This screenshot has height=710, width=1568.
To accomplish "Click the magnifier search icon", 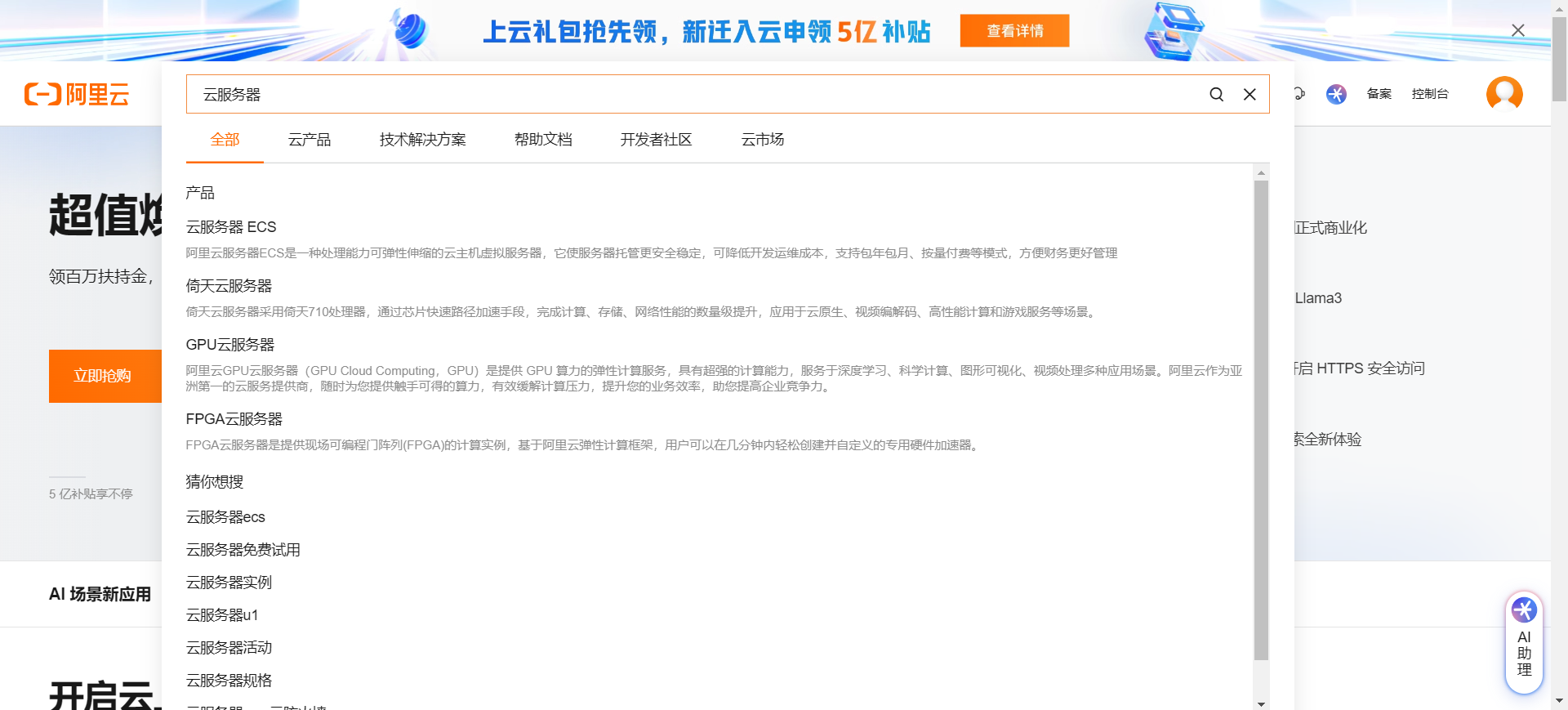I will pyautogui.click(x=1216, y=95).
